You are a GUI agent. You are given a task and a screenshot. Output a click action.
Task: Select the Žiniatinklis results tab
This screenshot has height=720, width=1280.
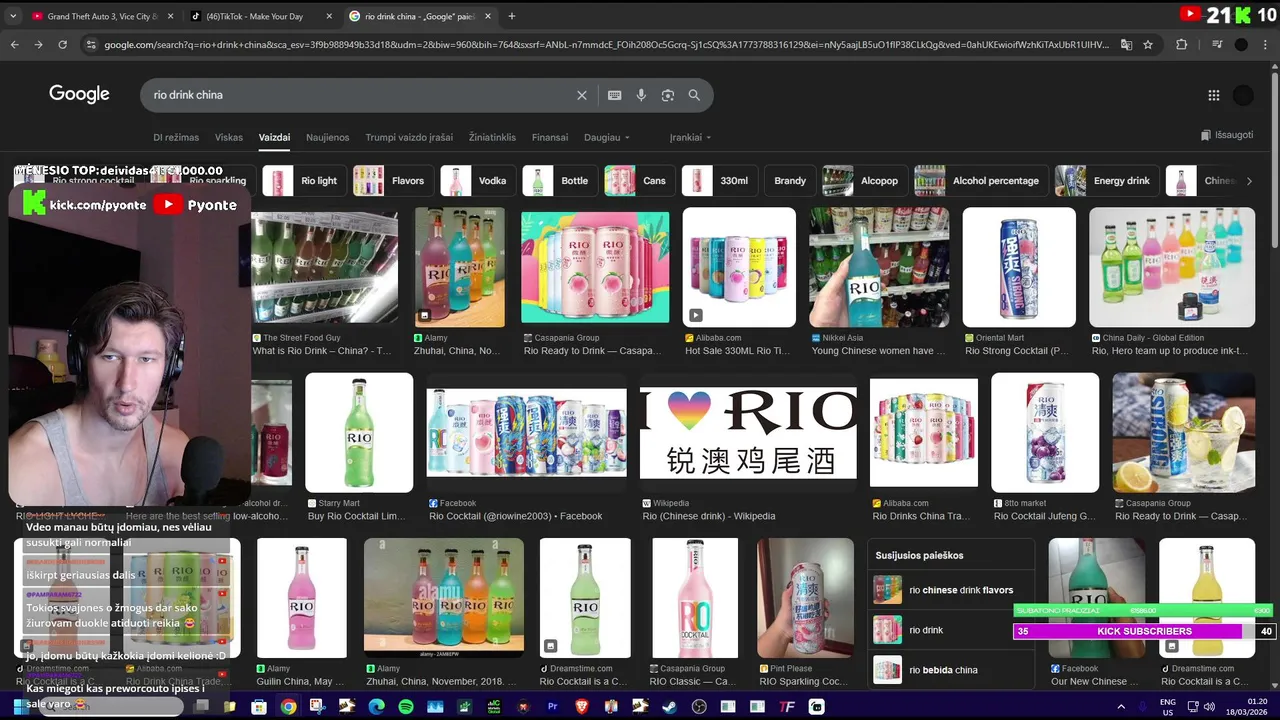(492, 137)
